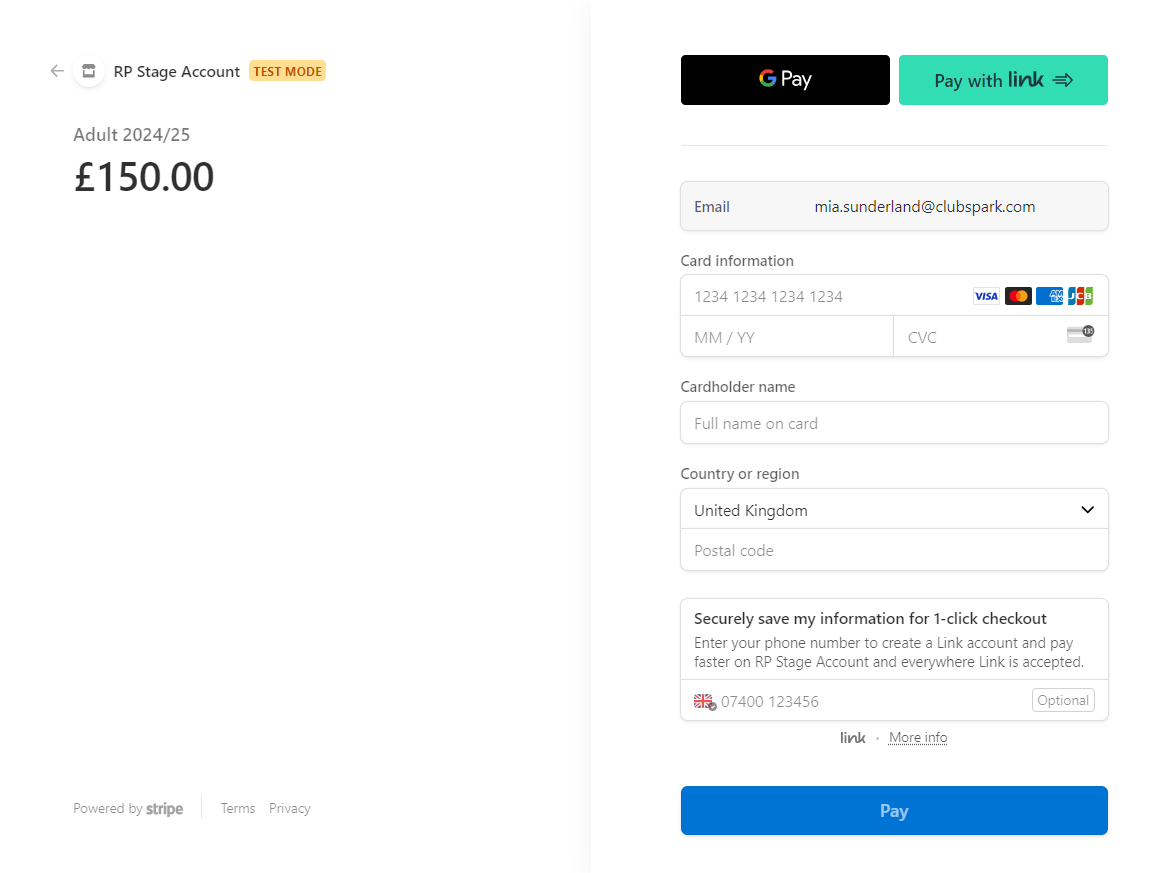
Task: Click the United Kingdom dropdown chevron
Action: click(x=1088, y=510)
